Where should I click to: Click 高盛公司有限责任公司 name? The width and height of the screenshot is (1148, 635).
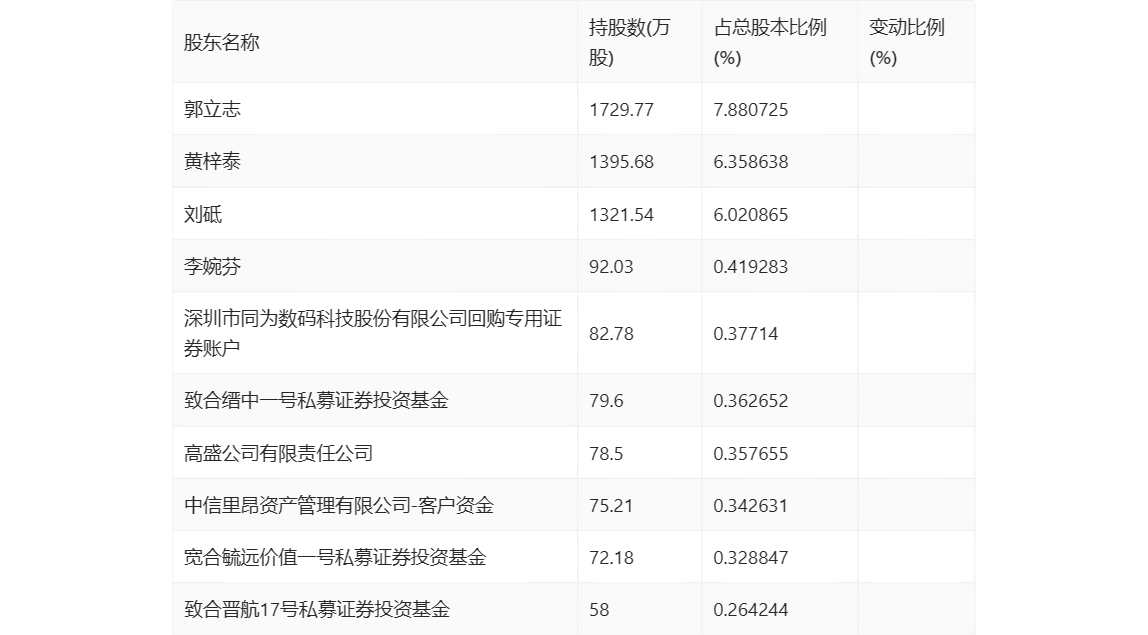[x=278, y=453]
